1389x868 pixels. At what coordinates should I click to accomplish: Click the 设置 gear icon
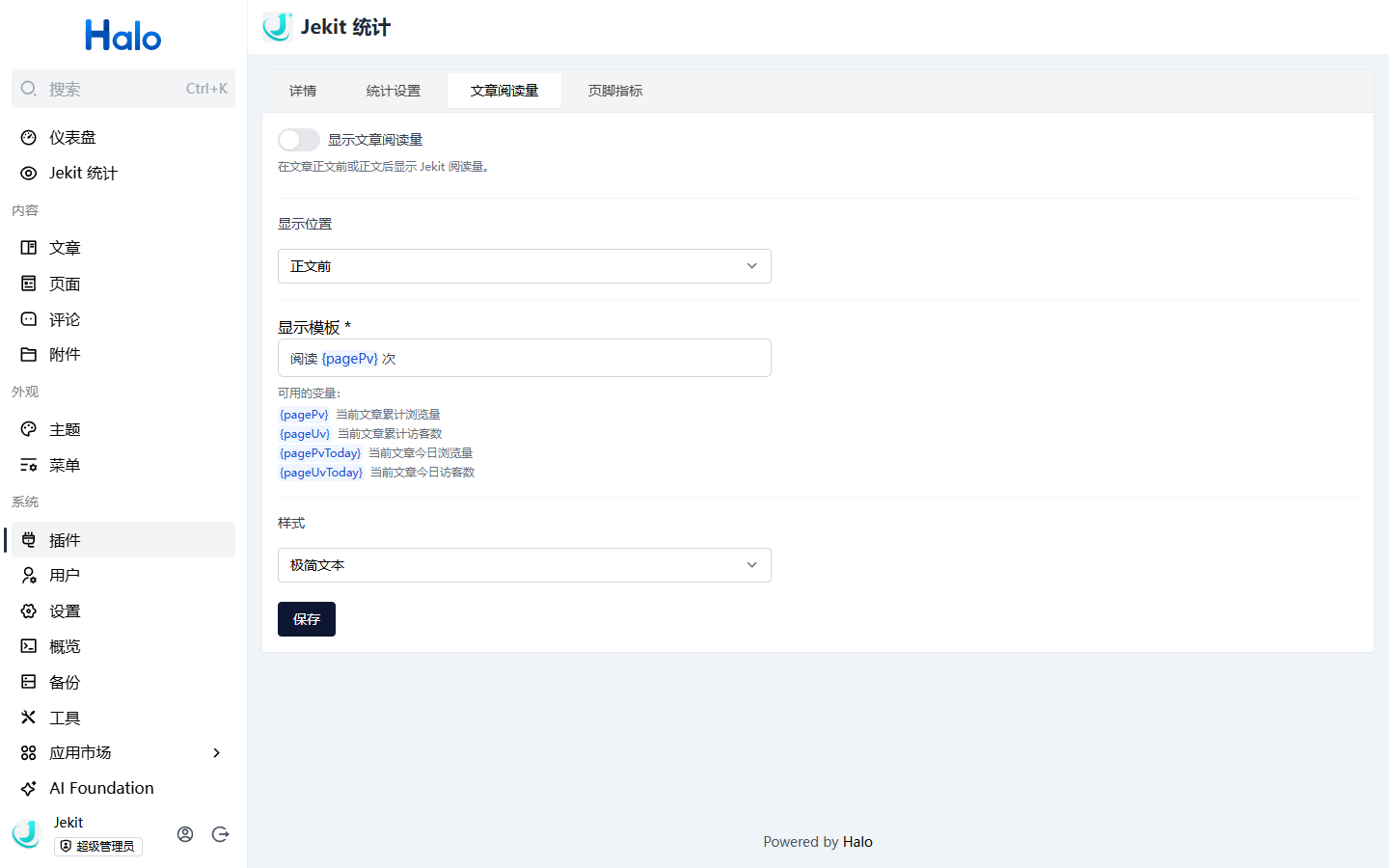[x=29, y=611]
